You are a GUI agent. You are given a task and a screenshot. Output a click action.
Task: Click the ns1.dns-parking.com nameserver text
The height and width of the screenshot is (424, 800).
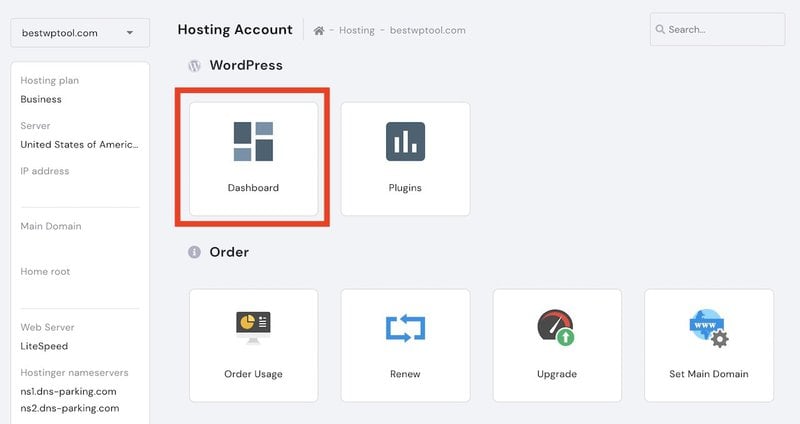(68, 392)
